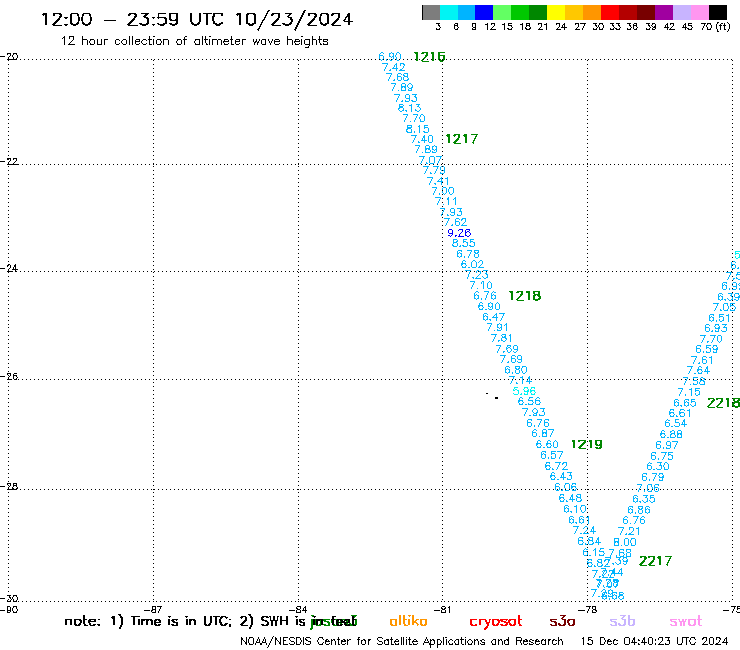
Task: Click the red 'cryosat' legend label
Action: [496, 622]
